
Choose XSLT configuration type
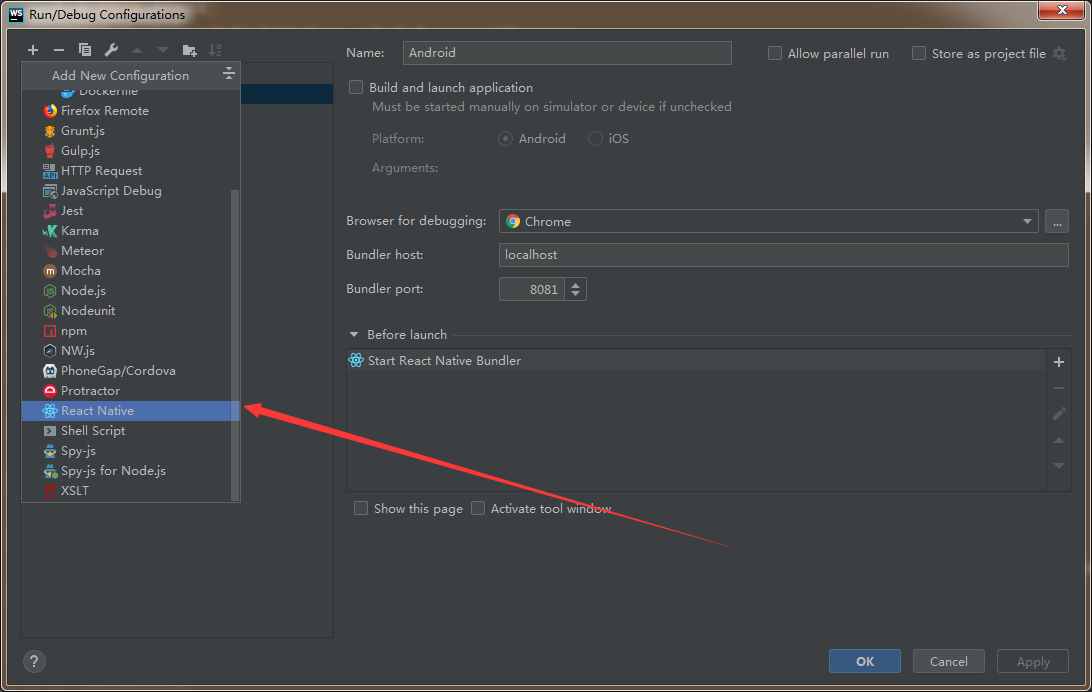pyautogui.click(x=131, y=491)
